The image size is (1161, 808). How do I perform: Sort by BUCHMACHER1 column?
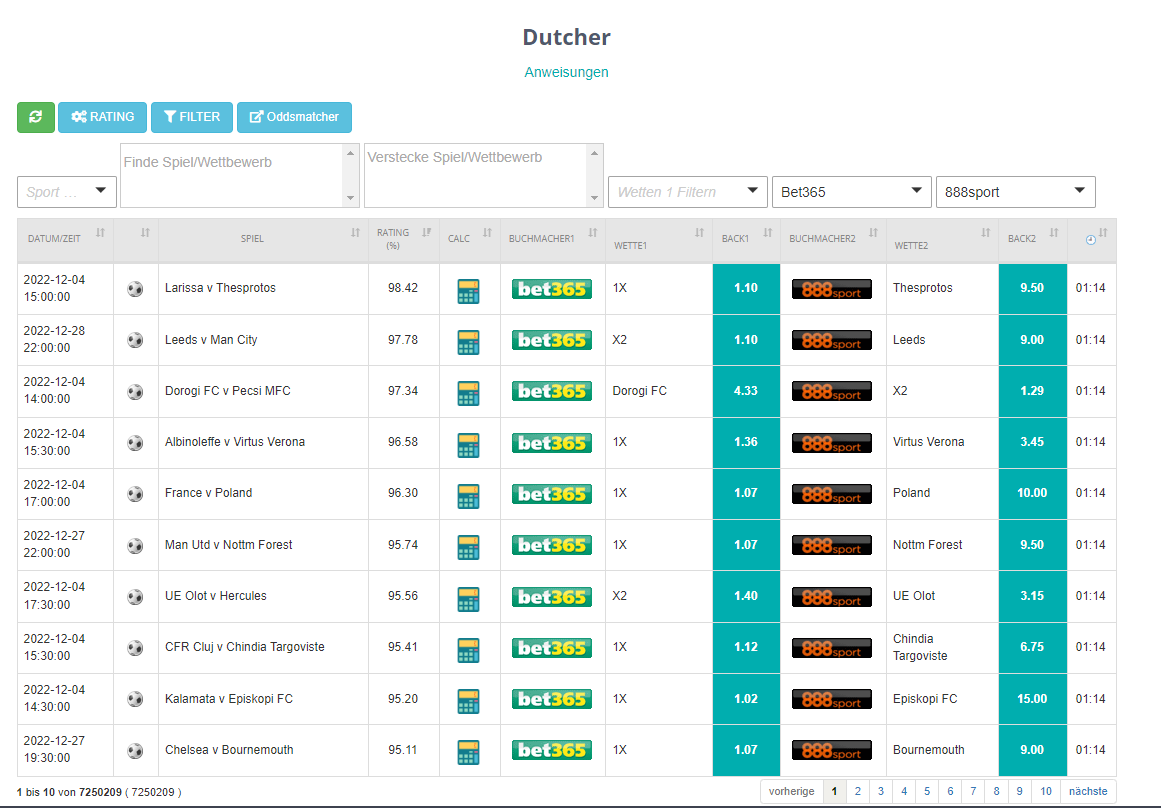pos(552,239)
